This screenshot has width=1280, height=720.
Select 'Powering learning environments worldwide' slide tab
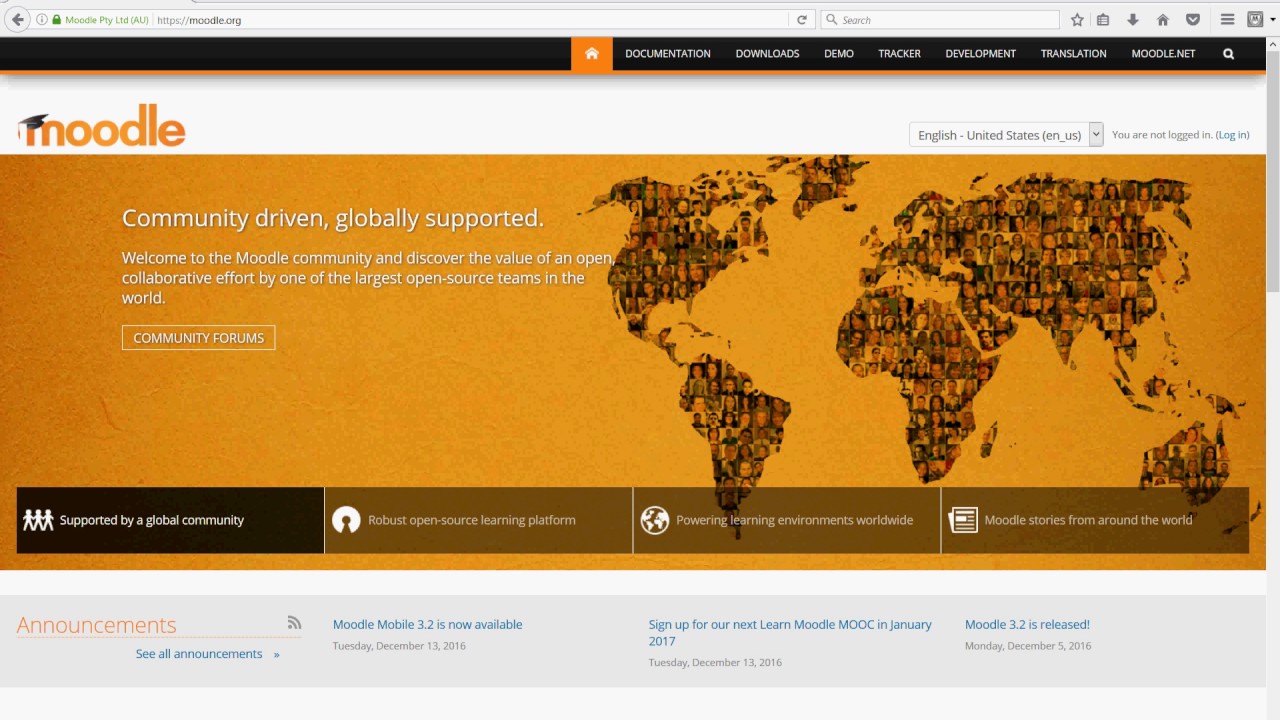[787, 520]
